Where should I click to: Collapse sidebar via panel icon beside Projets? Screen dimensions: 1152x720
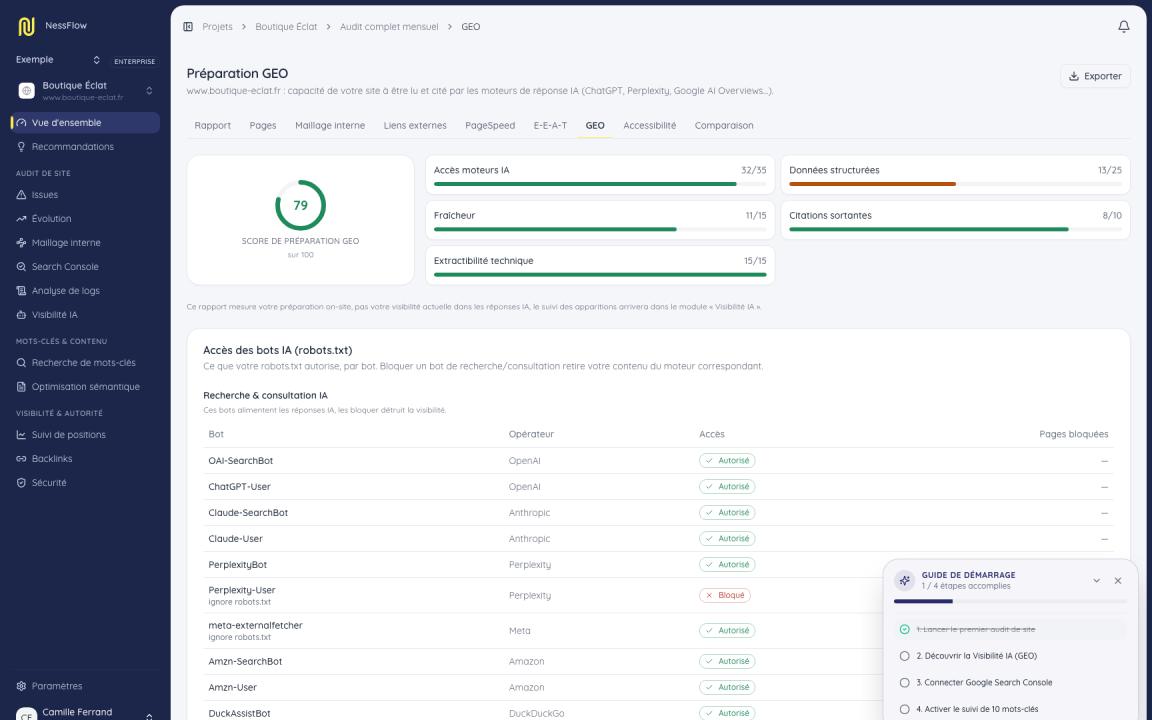point(188,26)
